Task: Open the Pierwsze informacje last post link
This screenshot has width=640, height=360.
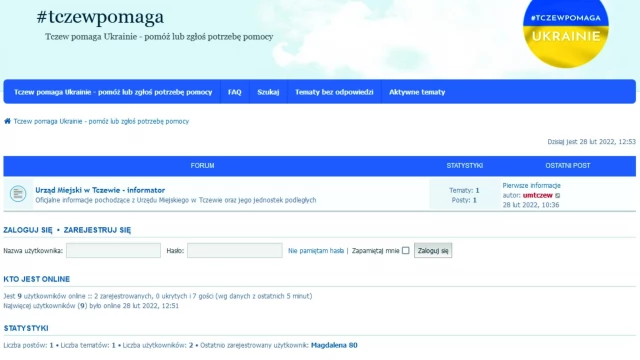Action: [x=531, y=186]
